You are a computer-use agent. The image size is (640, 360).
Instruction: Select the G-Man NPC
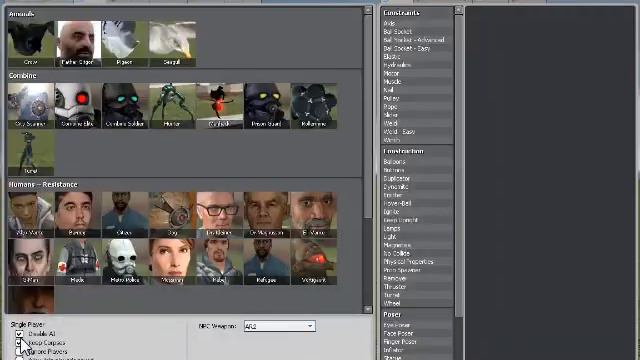click(x=31, y=262)
